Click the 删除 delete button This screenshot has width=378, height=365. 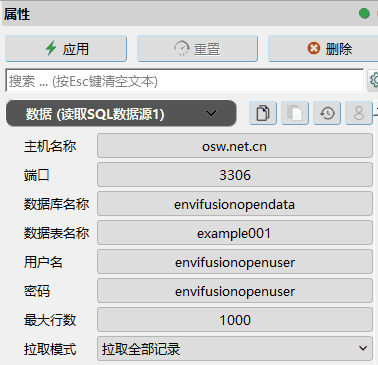(x=323, y=49)
